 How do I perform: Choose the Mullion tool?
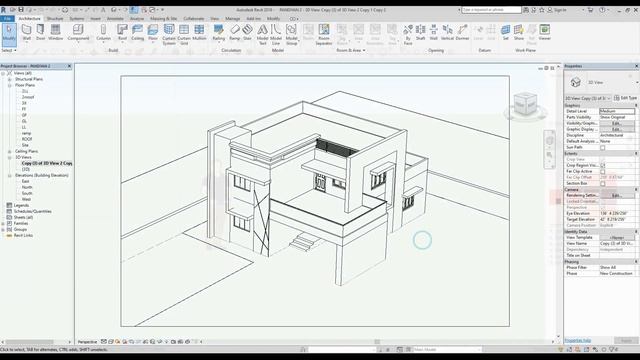(199, 32)
